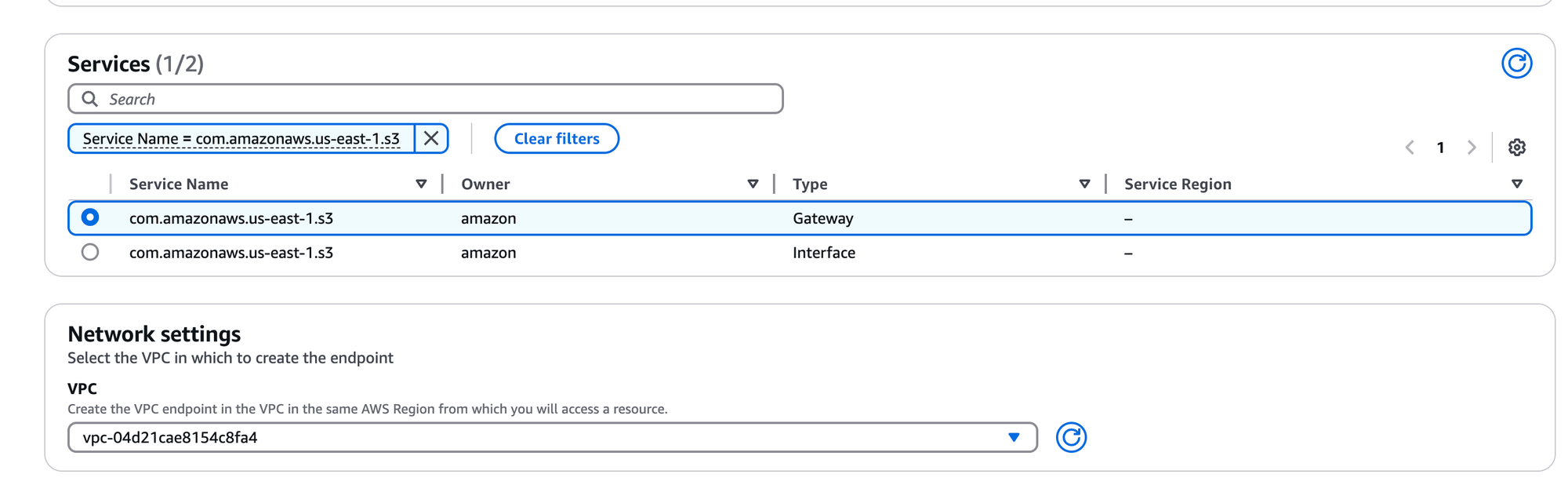Sort by Owner column arrow
This screenshot has height=485, width=1568.
coord(753,184)
